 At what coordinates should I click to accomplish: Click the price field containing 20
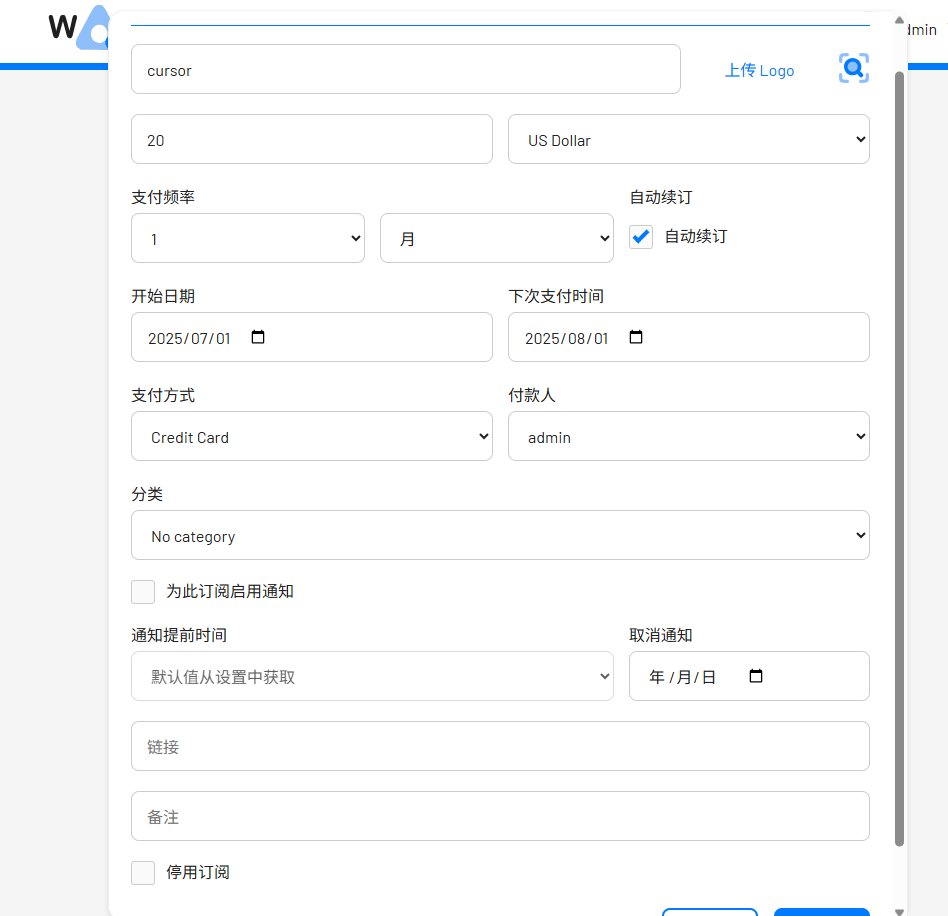[x=312, y=139]
